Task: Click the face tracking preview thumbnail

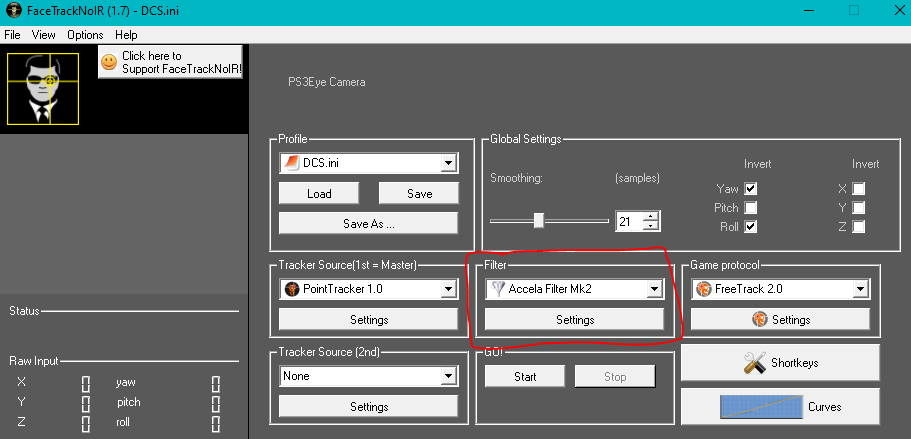Action: tap(44, 89)
